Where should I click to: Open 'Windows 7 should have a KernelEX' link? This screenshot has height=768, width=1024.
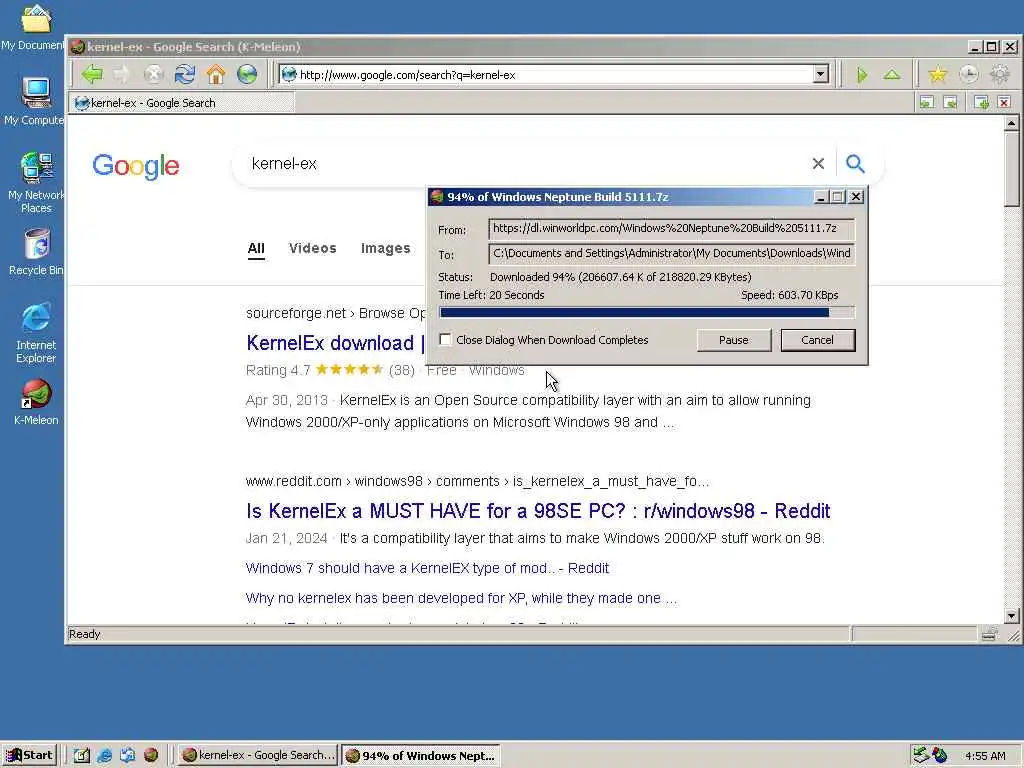427,568
